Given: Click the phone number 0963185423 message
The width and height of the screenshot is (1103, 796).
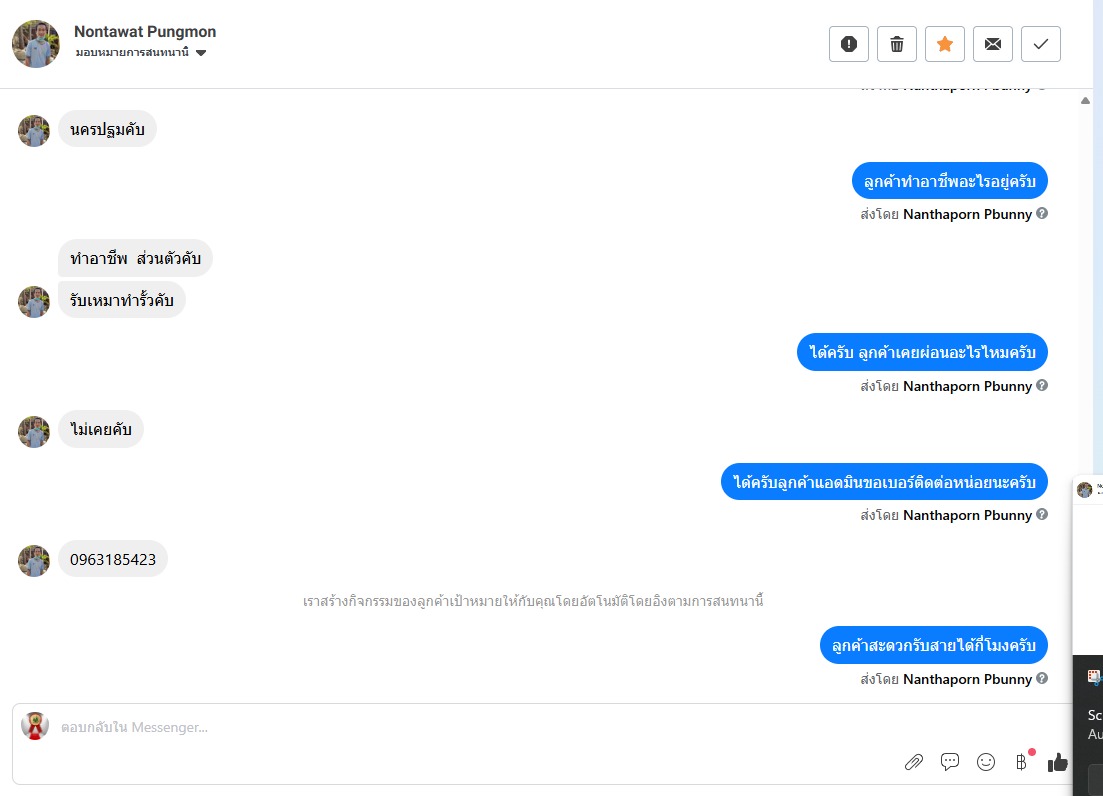Looking at the screenshot, I should pos(113,560).
